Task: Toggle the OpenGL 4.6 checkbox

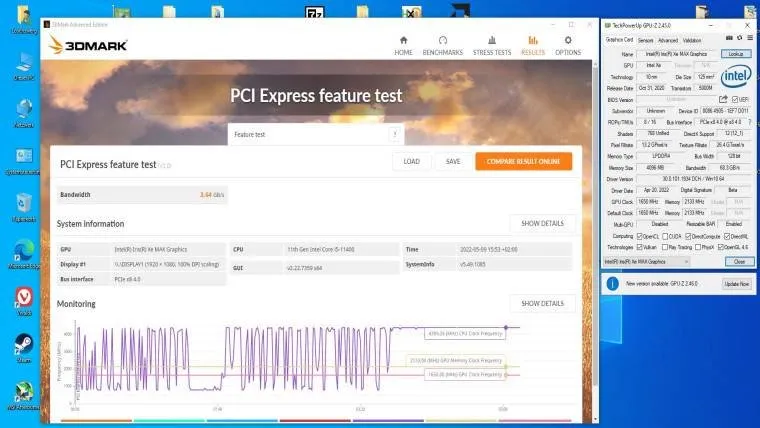Action: (x=721, y=247)
